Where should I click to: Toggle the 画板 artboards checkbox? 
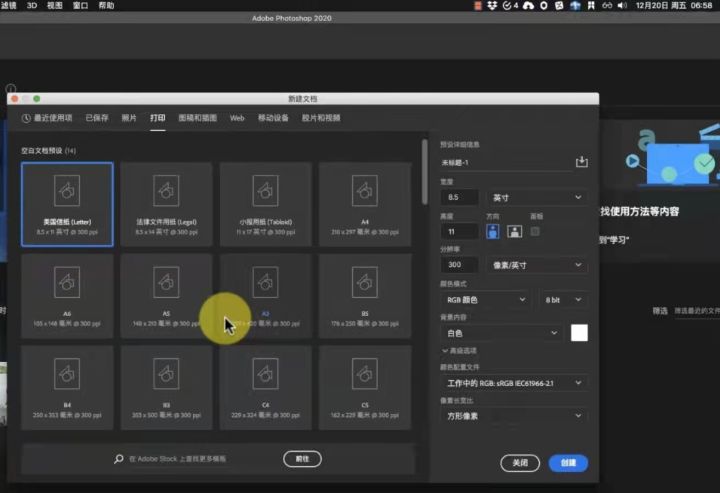[x=535, y=231]
